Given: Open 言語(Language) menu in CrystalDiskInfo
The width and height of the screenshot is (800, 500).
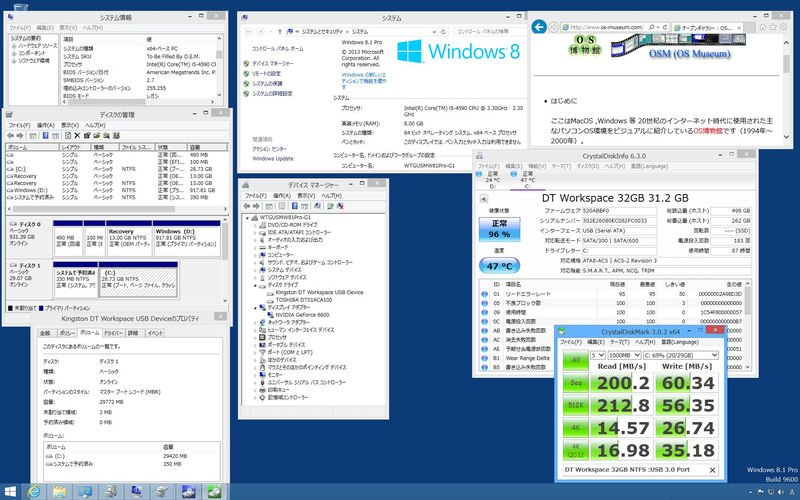Looking at the screenshot, I should click(649, 166).
